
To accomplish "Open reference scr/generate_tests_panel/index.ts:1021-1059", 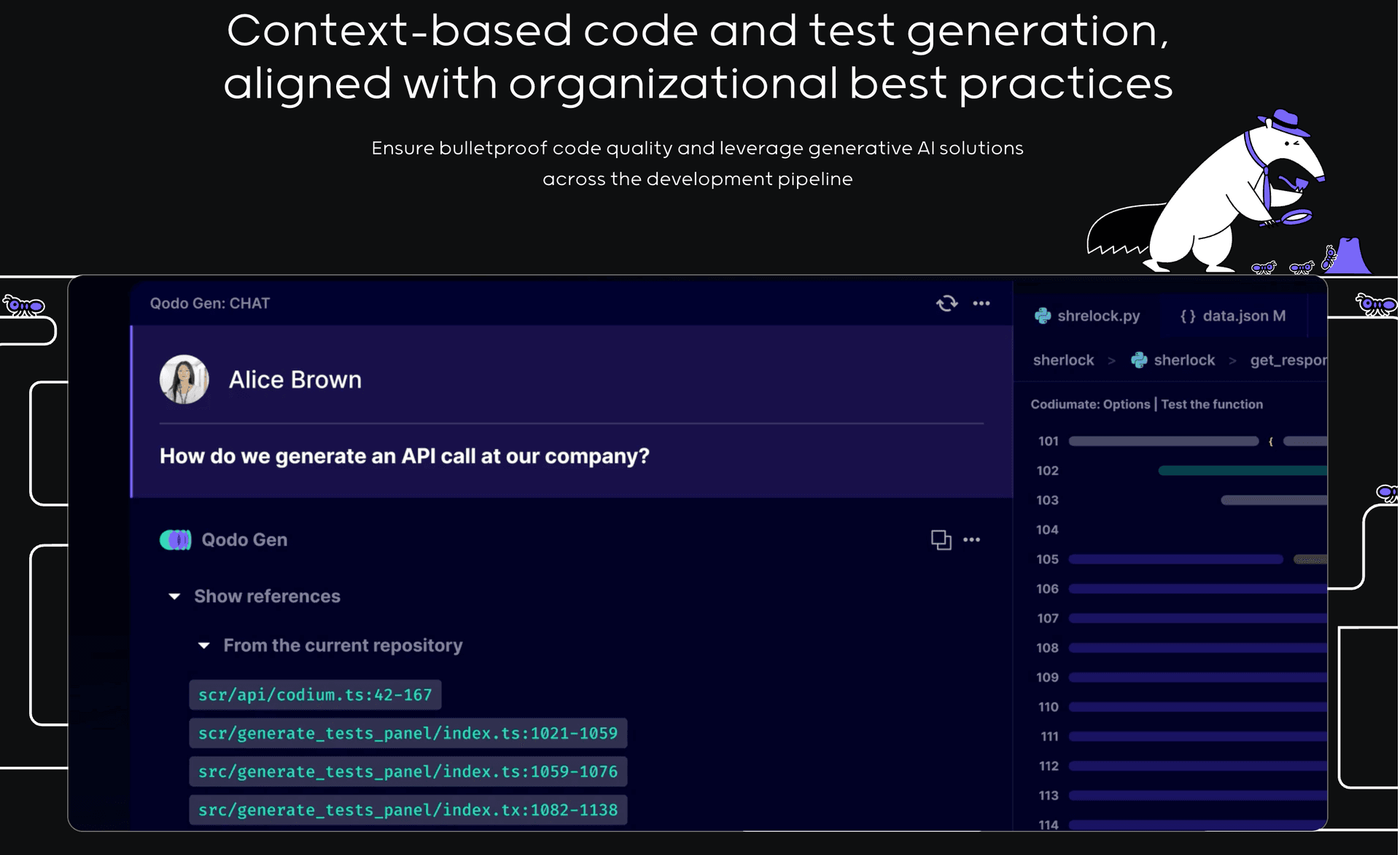I will [408, 733].
